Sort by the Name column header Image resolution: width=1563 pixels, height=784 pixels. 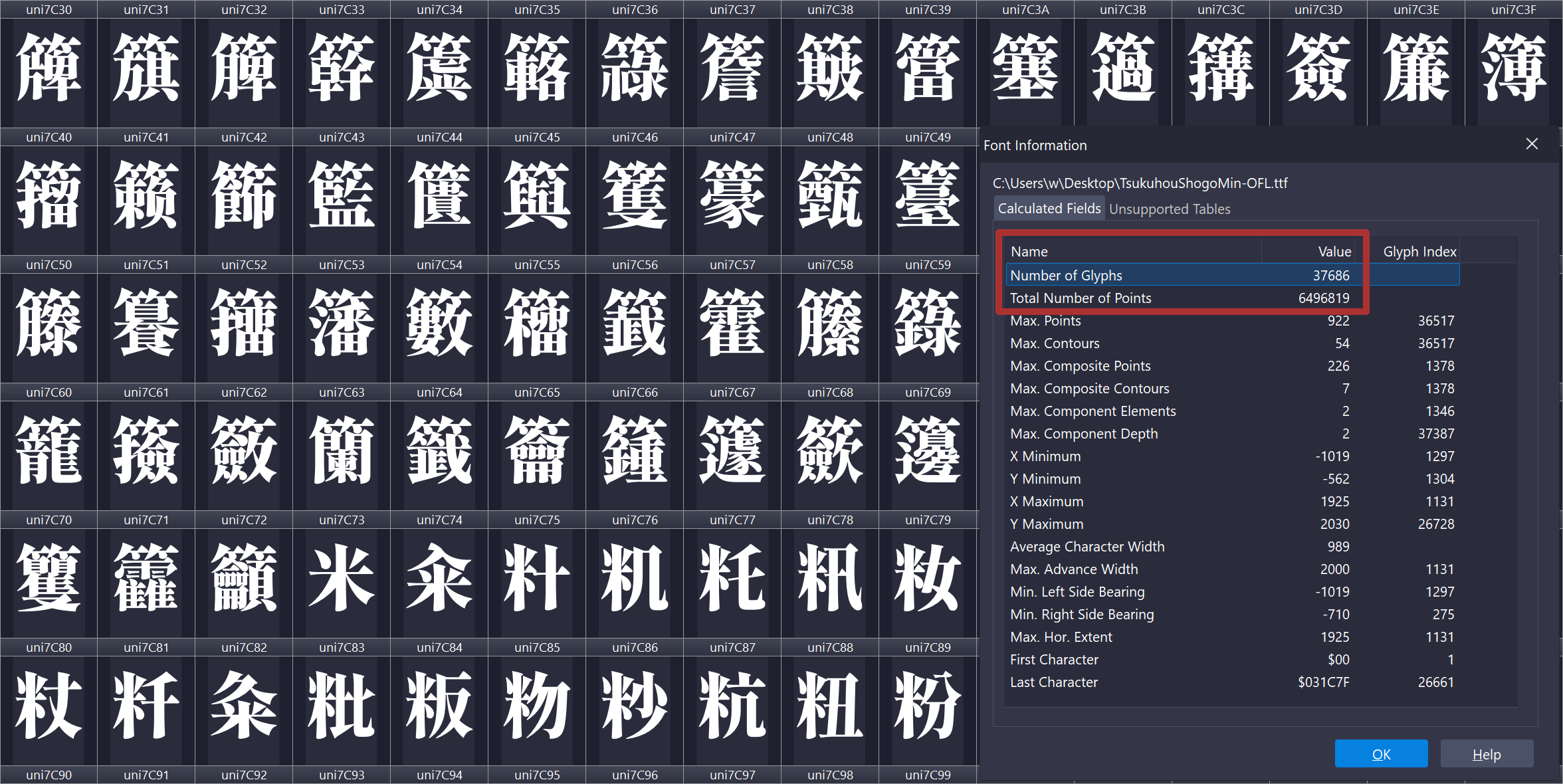click(1132, 252)
